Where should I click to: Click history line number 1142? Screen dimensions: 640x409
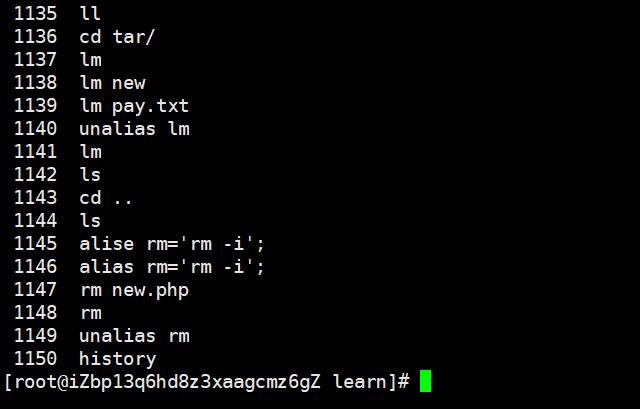[x=36, y=175]
